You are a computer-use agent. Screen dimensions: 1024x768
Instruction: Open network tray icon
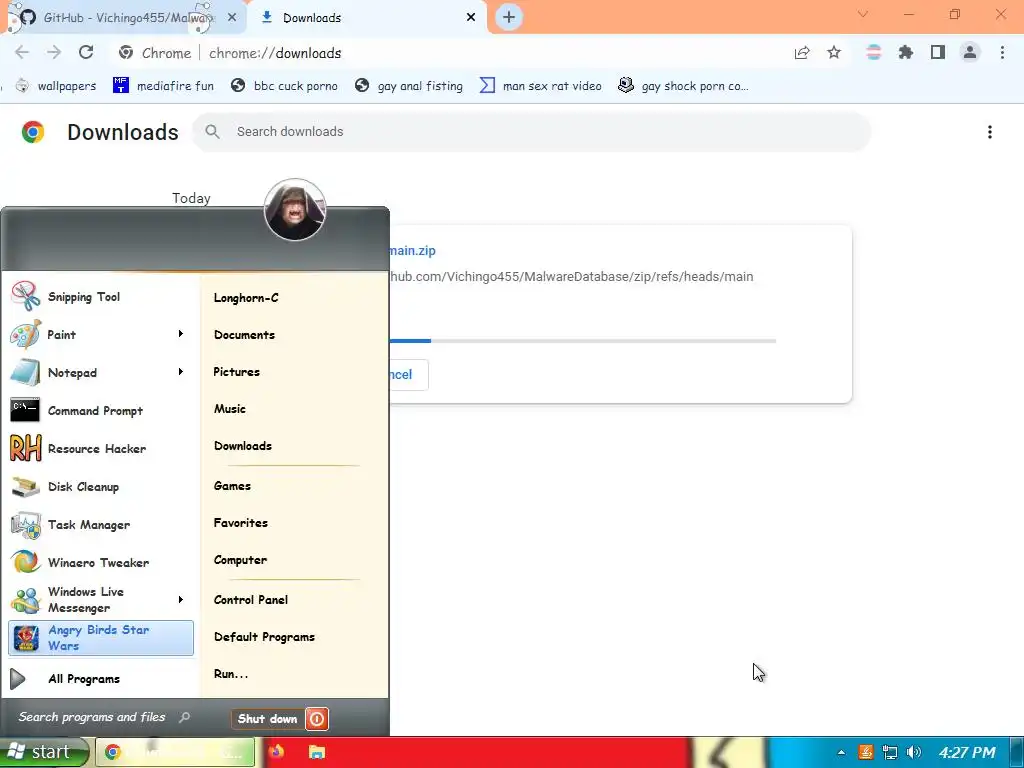[889, 752]
